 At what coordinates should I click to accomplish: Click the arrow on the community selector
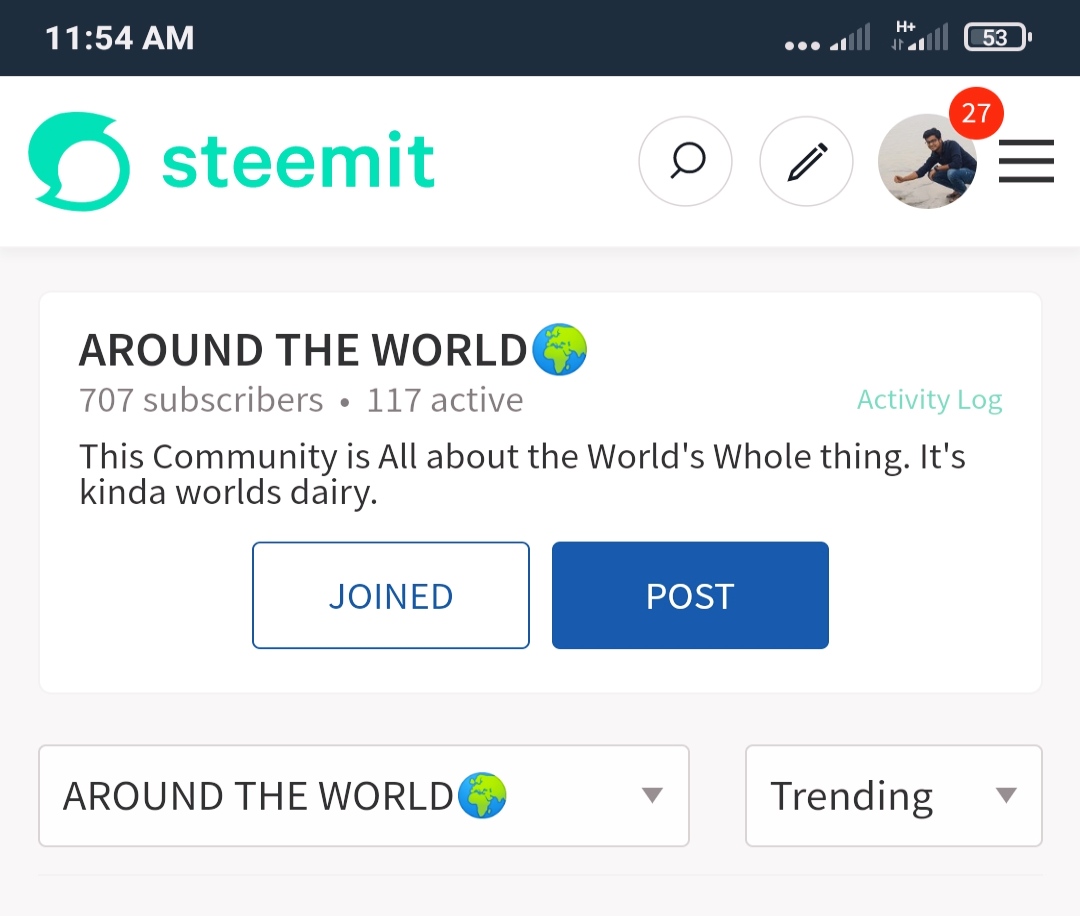click(652, 795)
